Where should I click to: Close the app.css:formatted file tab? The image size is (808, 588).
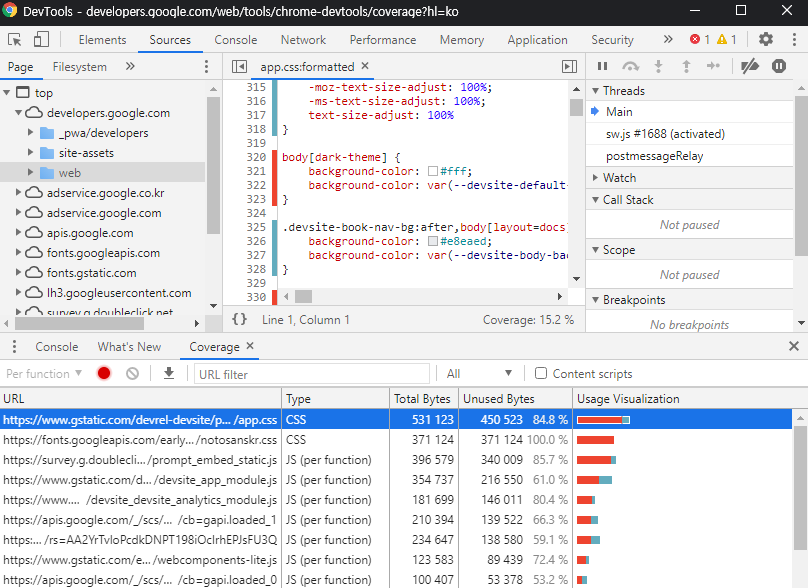click(365, 66)
